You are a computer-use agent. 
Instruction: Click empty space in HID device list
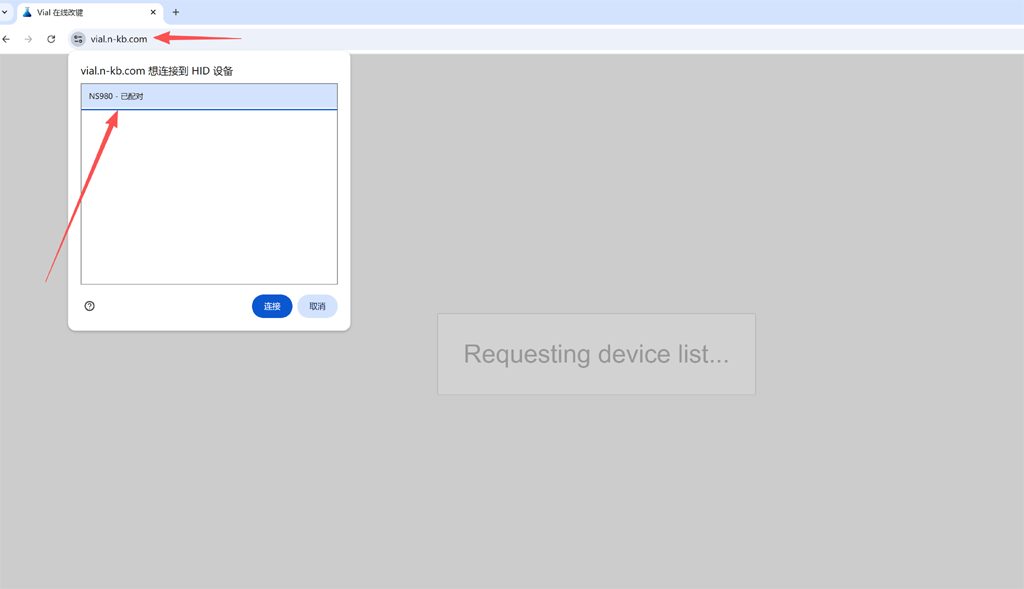coord(208,200)
